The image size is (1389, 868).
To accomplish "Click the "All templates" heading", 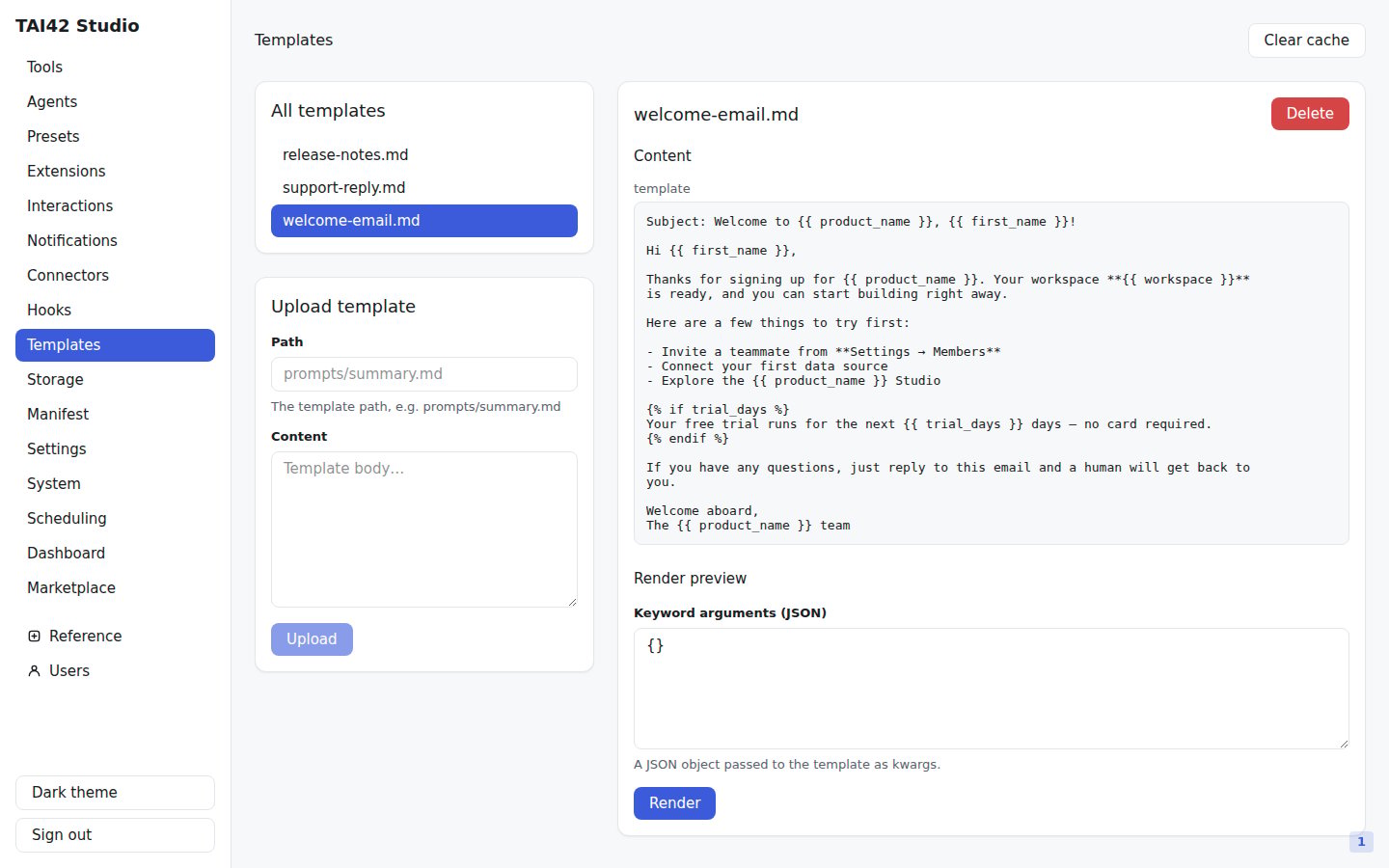I will pyautogui.click(x=328, y=111).
